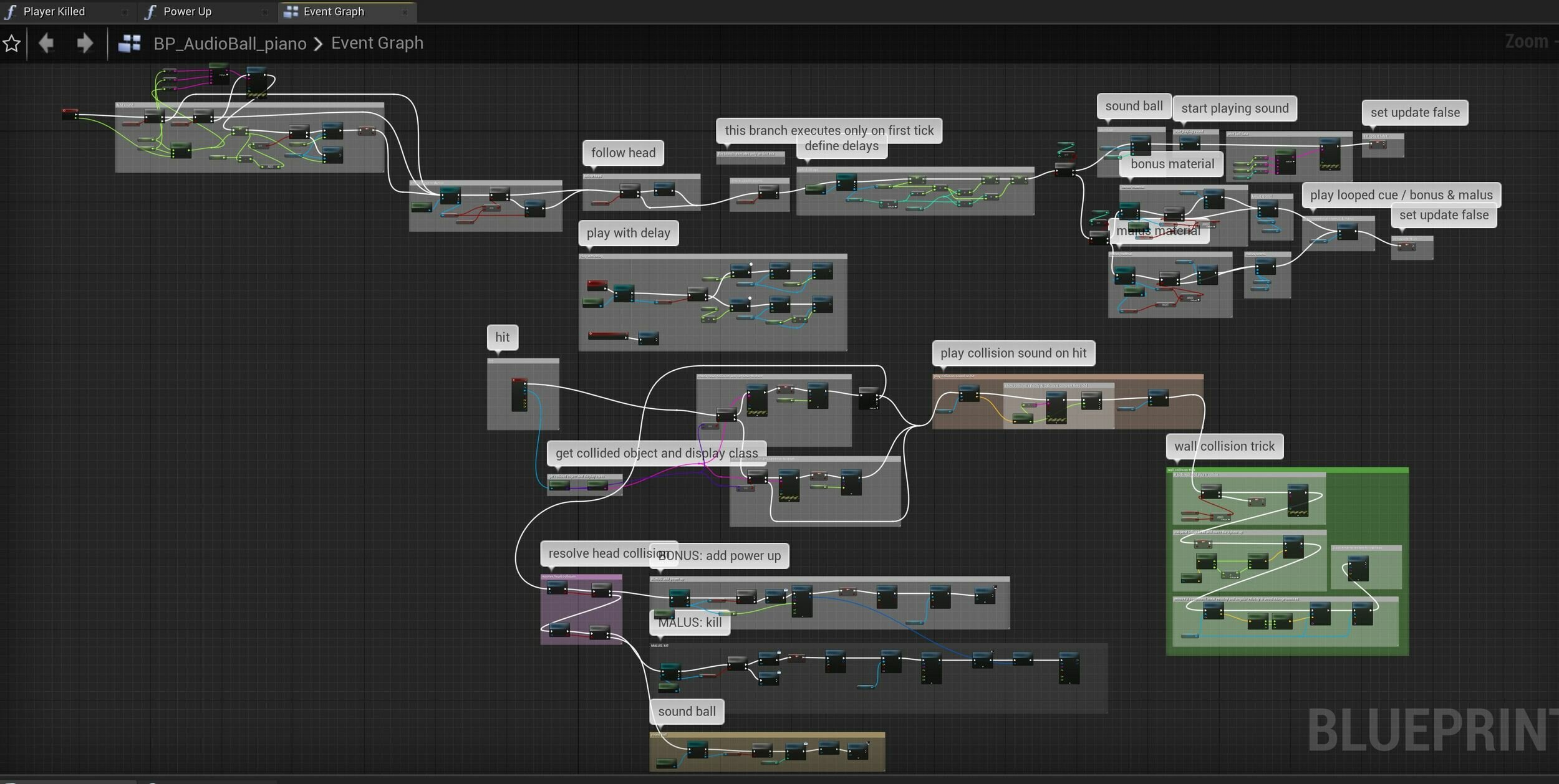Navigate back with the left arrow

pyautogui.click(x=46, y=43)
